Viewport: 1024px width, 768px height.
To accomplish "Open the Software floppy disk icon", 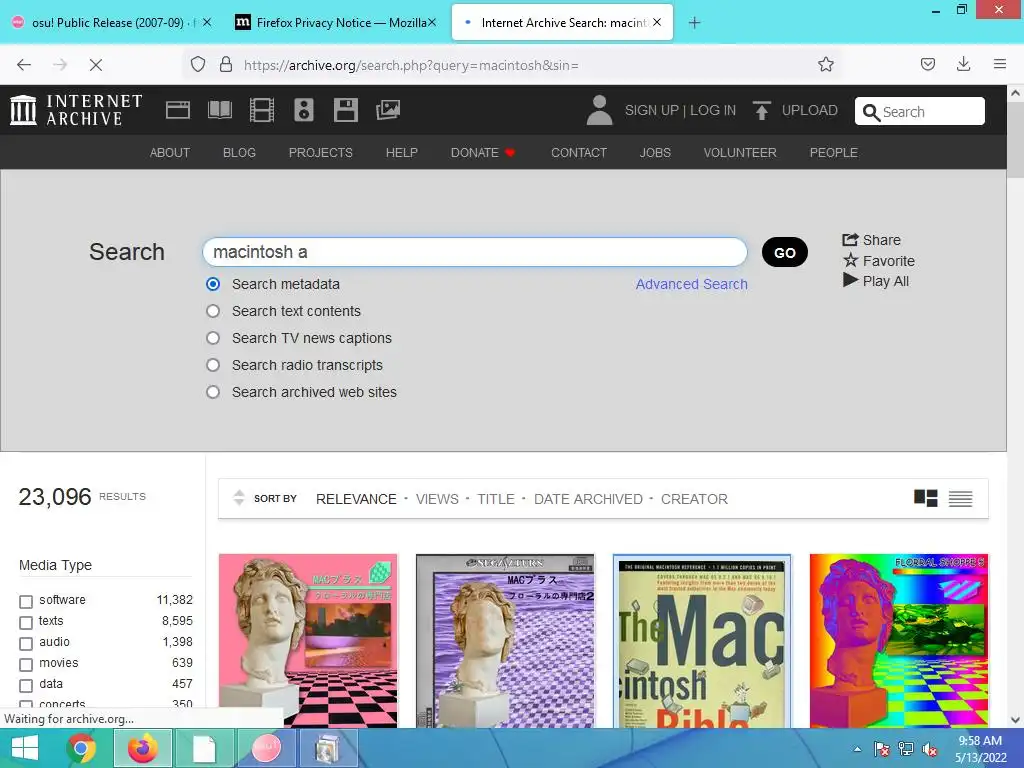I will [x=345, y=110].
